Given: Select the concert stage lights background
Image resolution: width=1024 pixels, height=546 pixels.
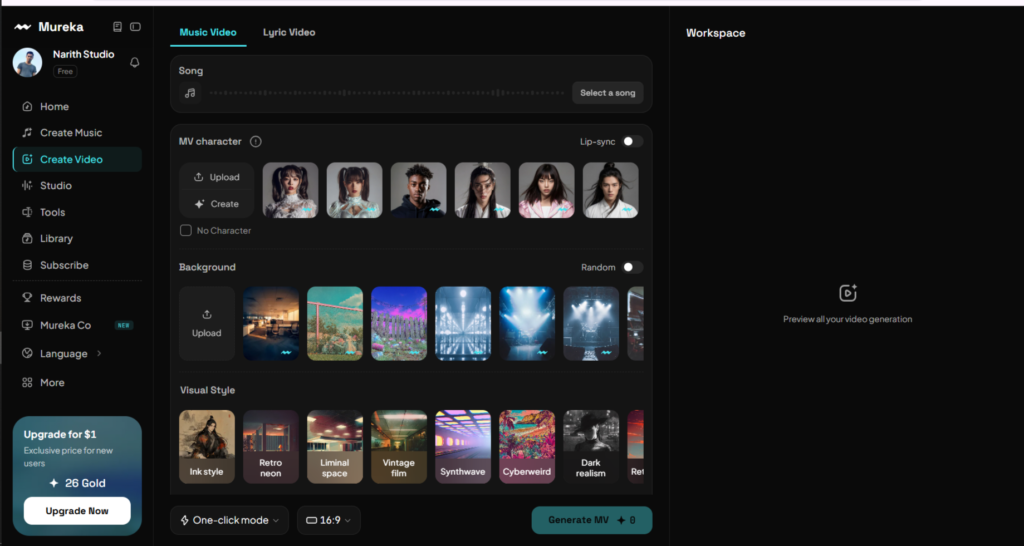Looking at the screenshot, I should [x=591, y=323].
